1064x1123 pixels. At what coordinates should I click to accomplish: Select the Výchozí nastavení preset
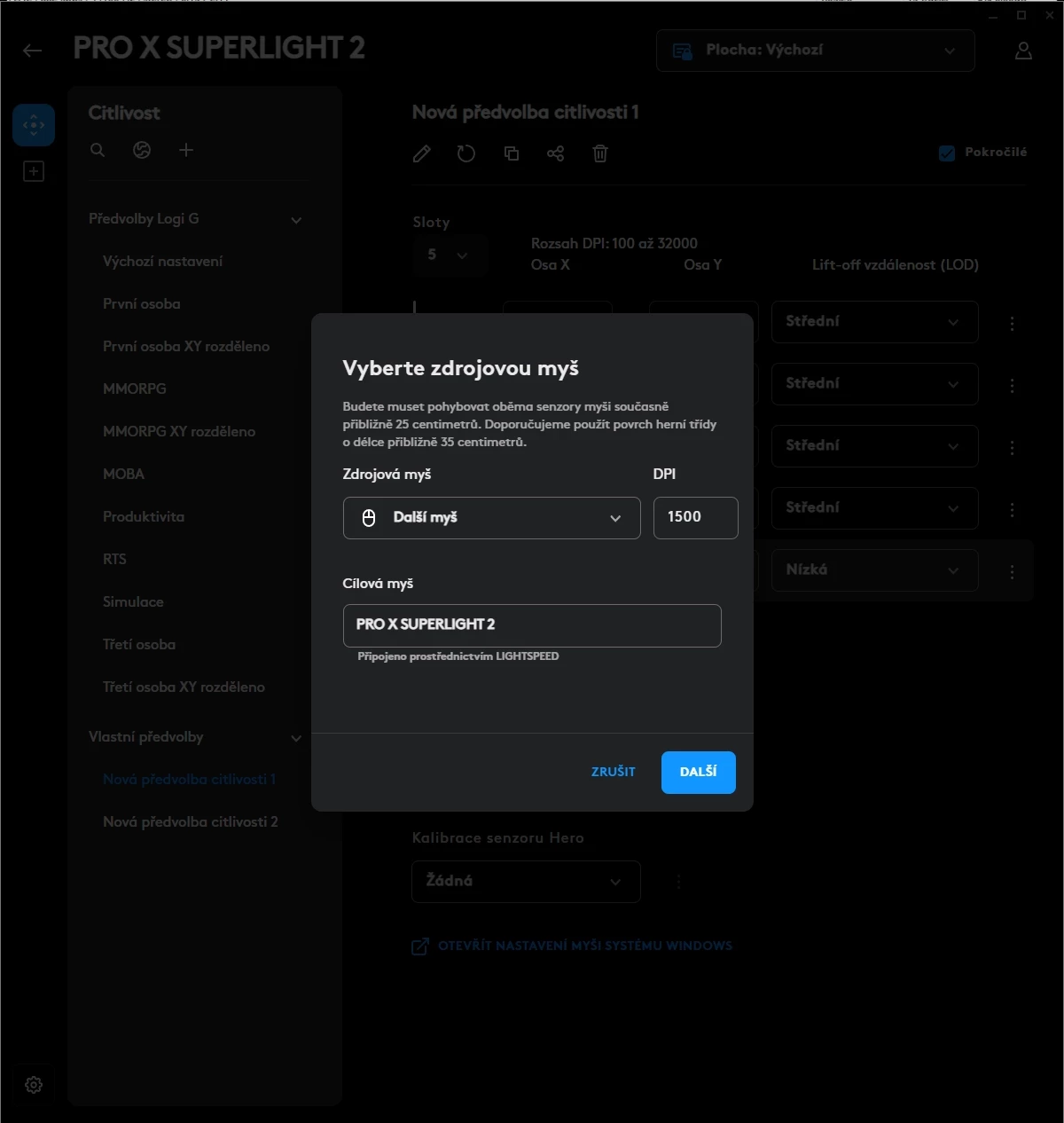163,262
